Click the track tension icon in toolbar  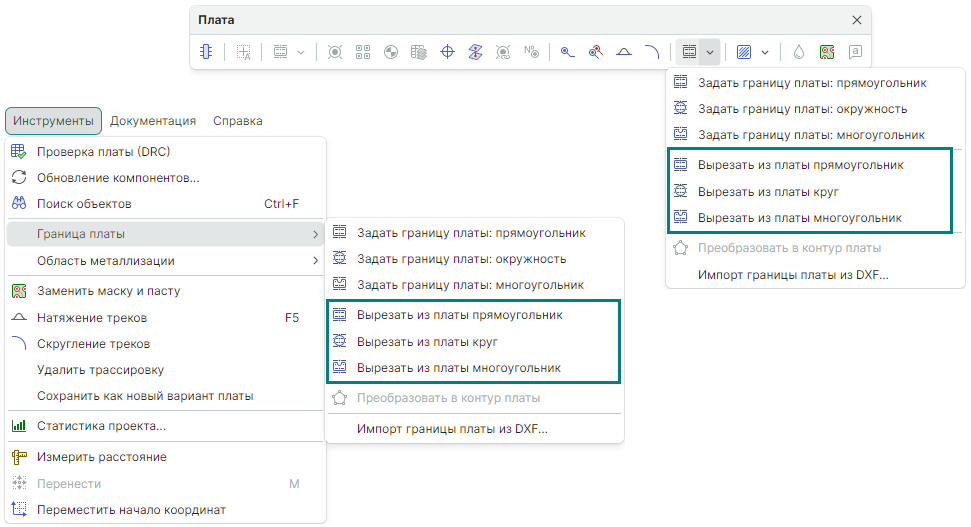tap(624, 51)
